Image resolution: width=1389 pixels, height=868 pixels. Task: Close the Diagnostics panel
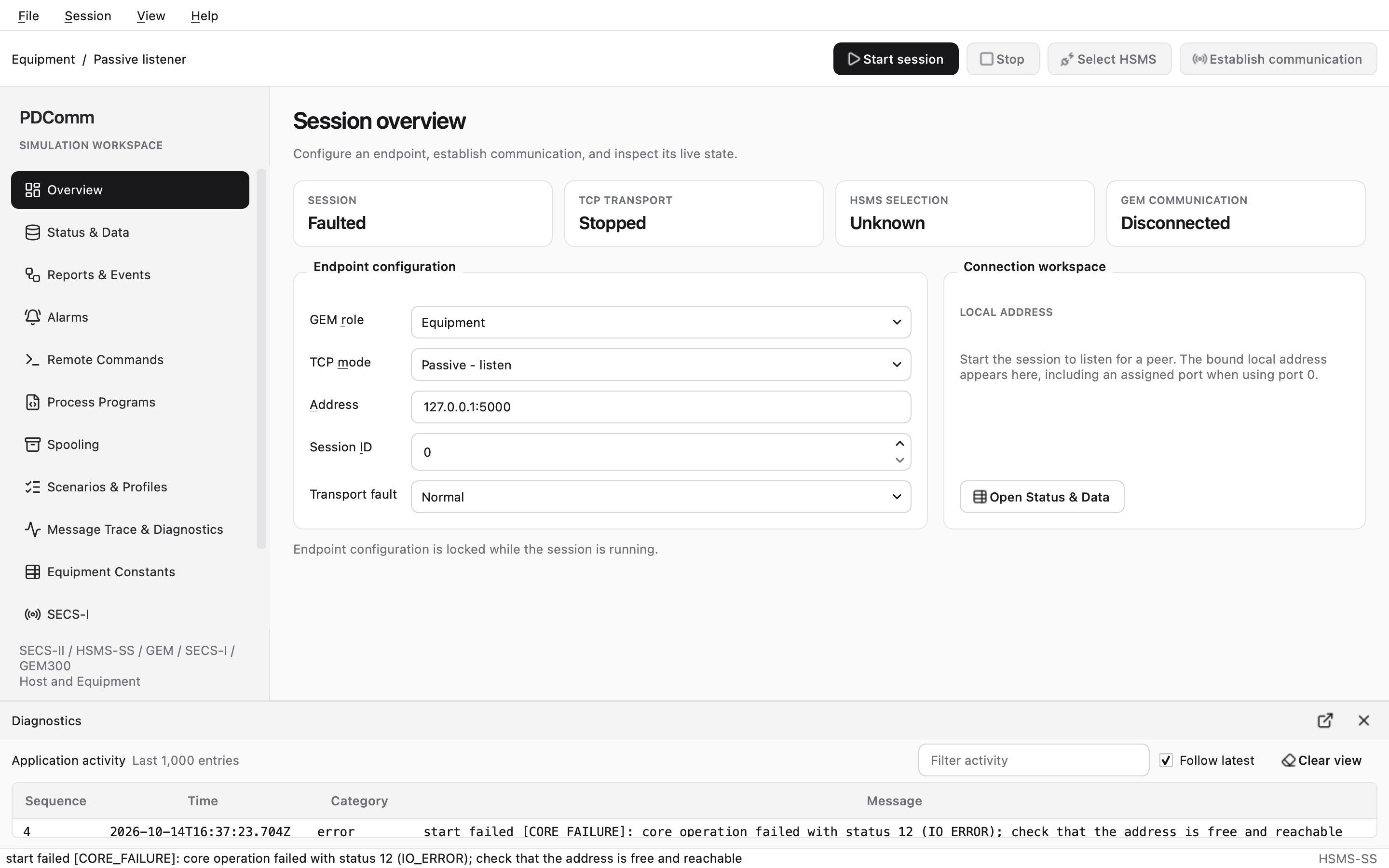pos(1364,720)
